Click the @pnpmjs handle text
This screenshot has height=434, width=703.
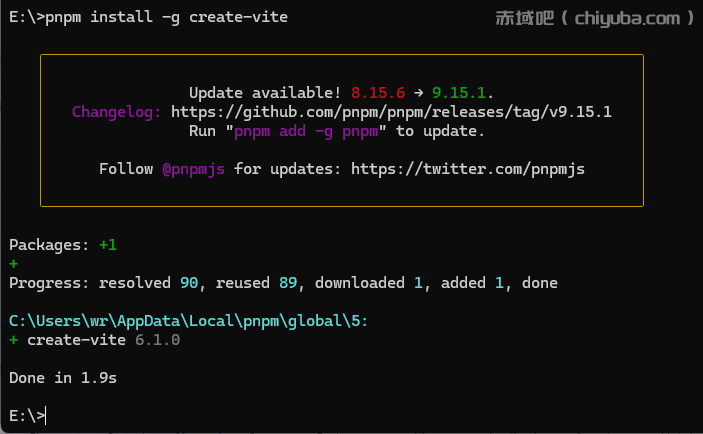coord(193,169)
